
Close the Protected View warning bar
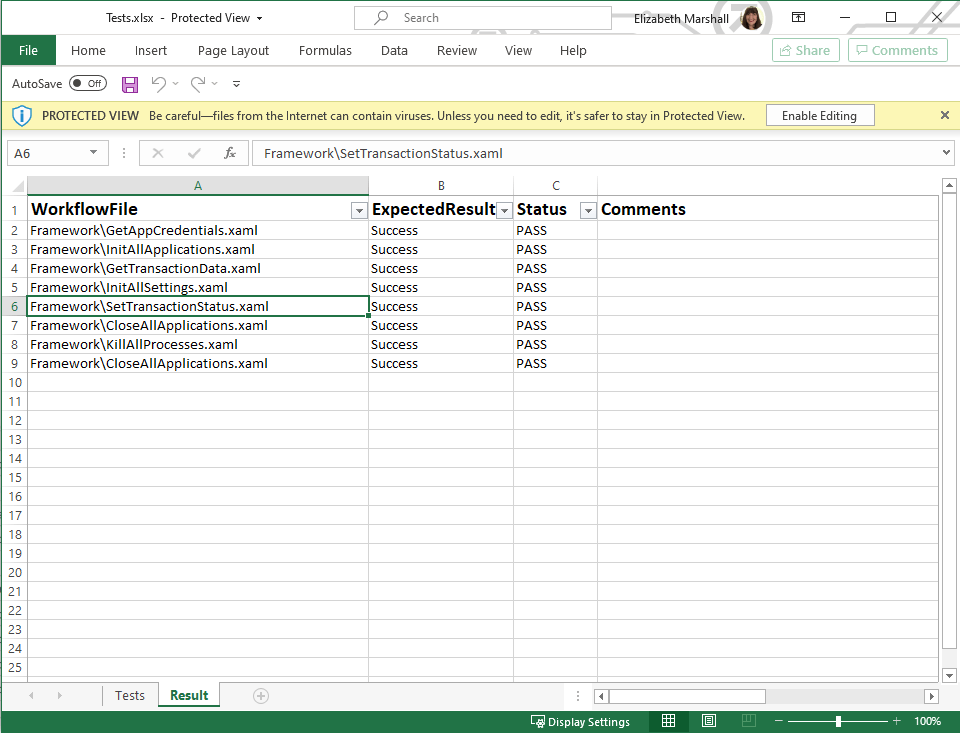click(x=945, y=115)
